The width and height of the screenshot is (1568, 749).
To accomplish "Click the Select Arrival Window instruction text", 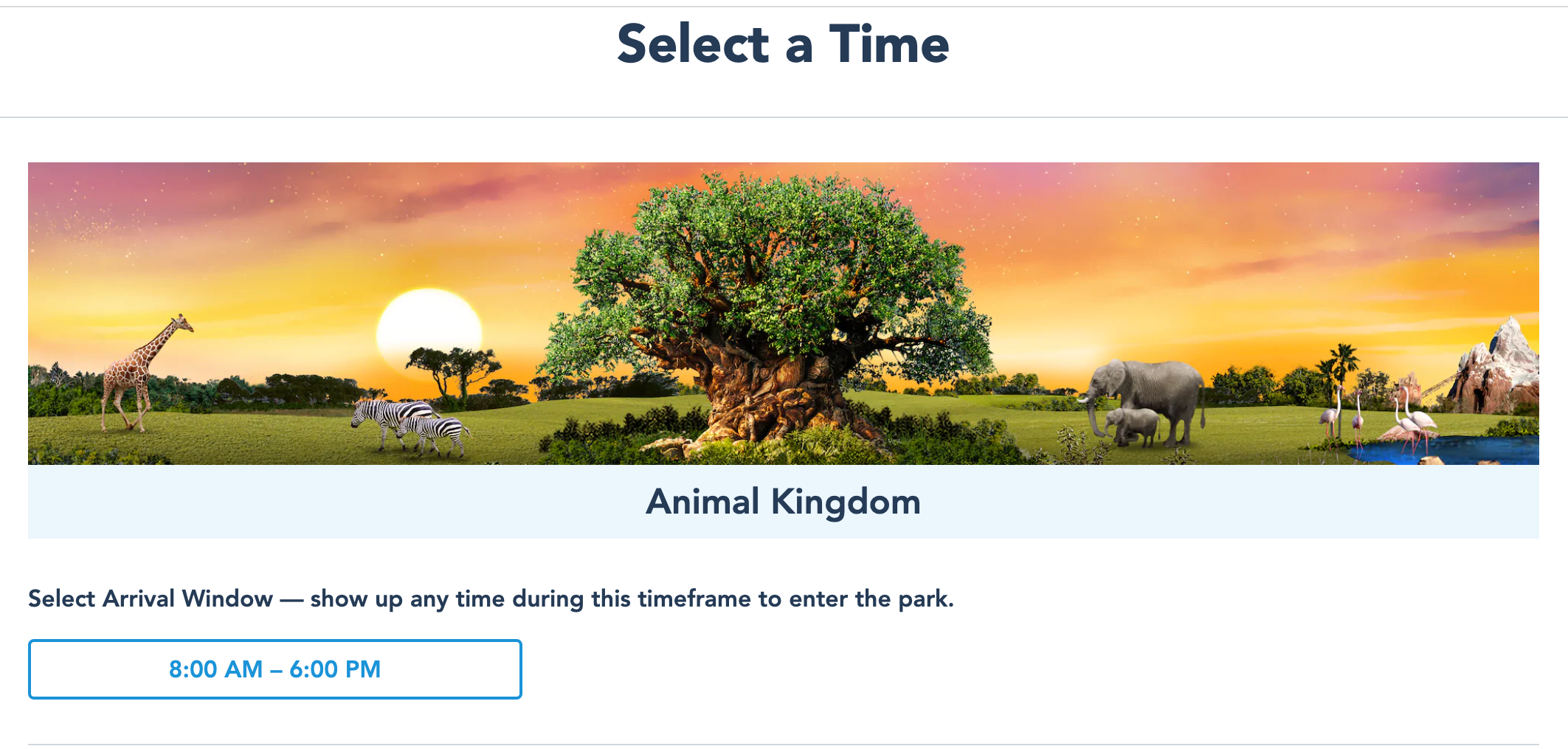I will tap(491, 598).
